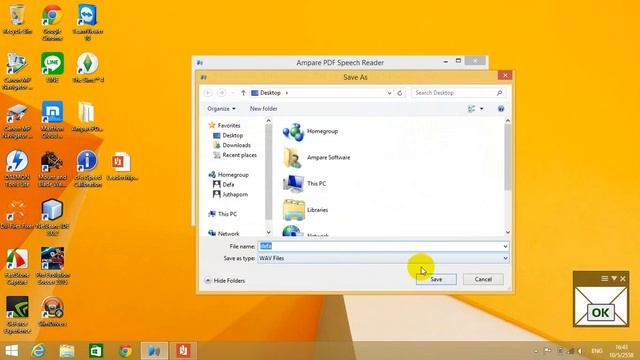Select Defa under Homegroup
The width and height of the screenshot is (640, 360).
(x=228, y=184)
